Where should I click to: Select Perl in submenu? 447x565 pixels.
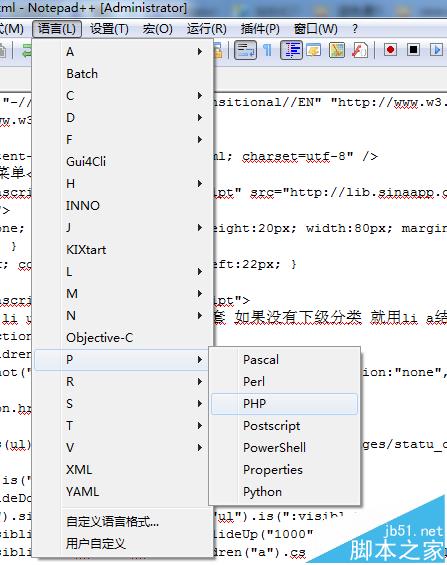point(284,381)
